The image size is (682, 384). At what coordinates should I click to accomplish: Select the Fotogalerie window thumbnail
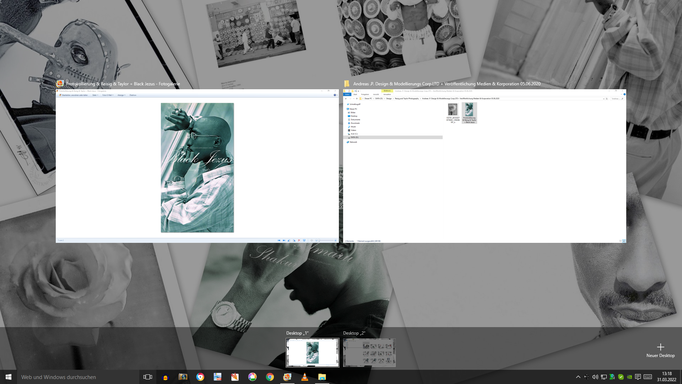point(197,166)
